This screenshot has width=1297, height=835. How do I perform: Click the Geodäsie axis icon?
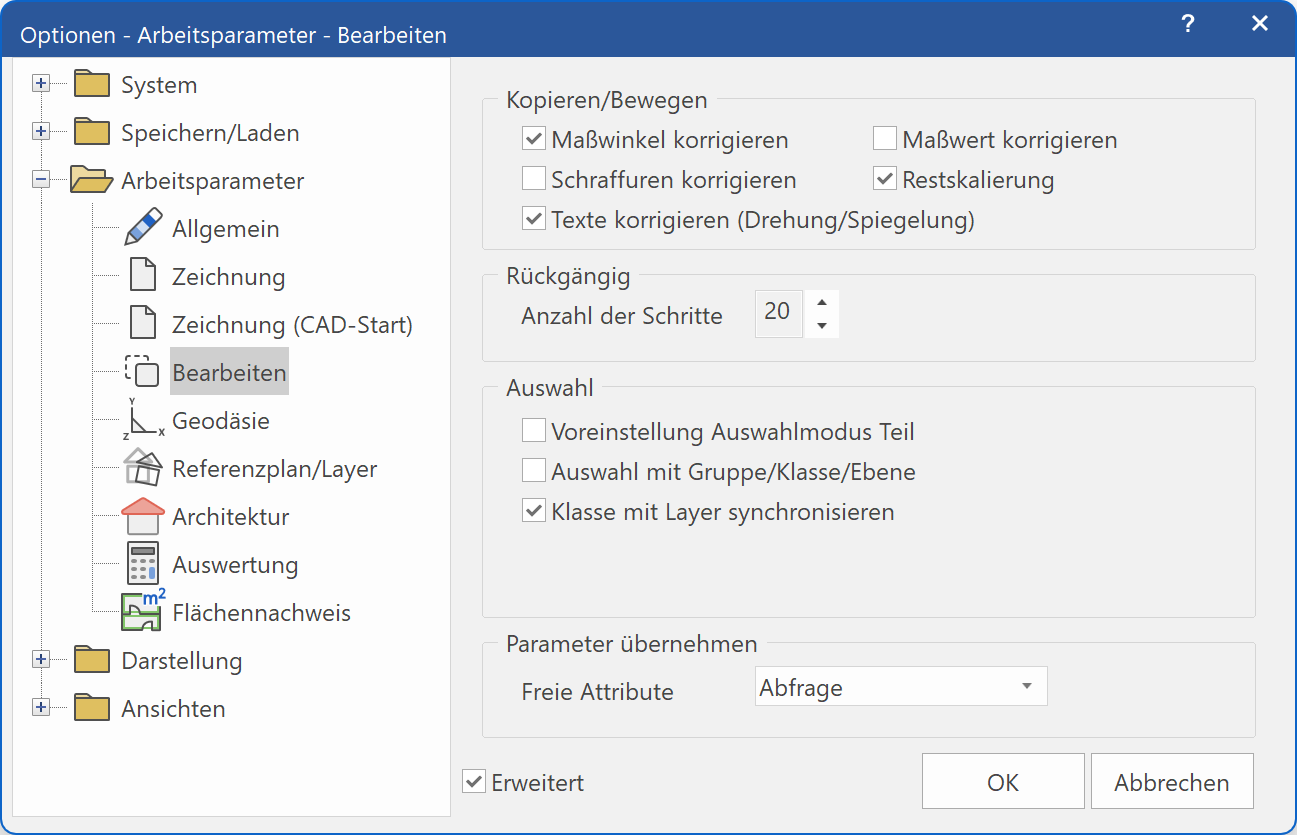(x=143, y=420)
